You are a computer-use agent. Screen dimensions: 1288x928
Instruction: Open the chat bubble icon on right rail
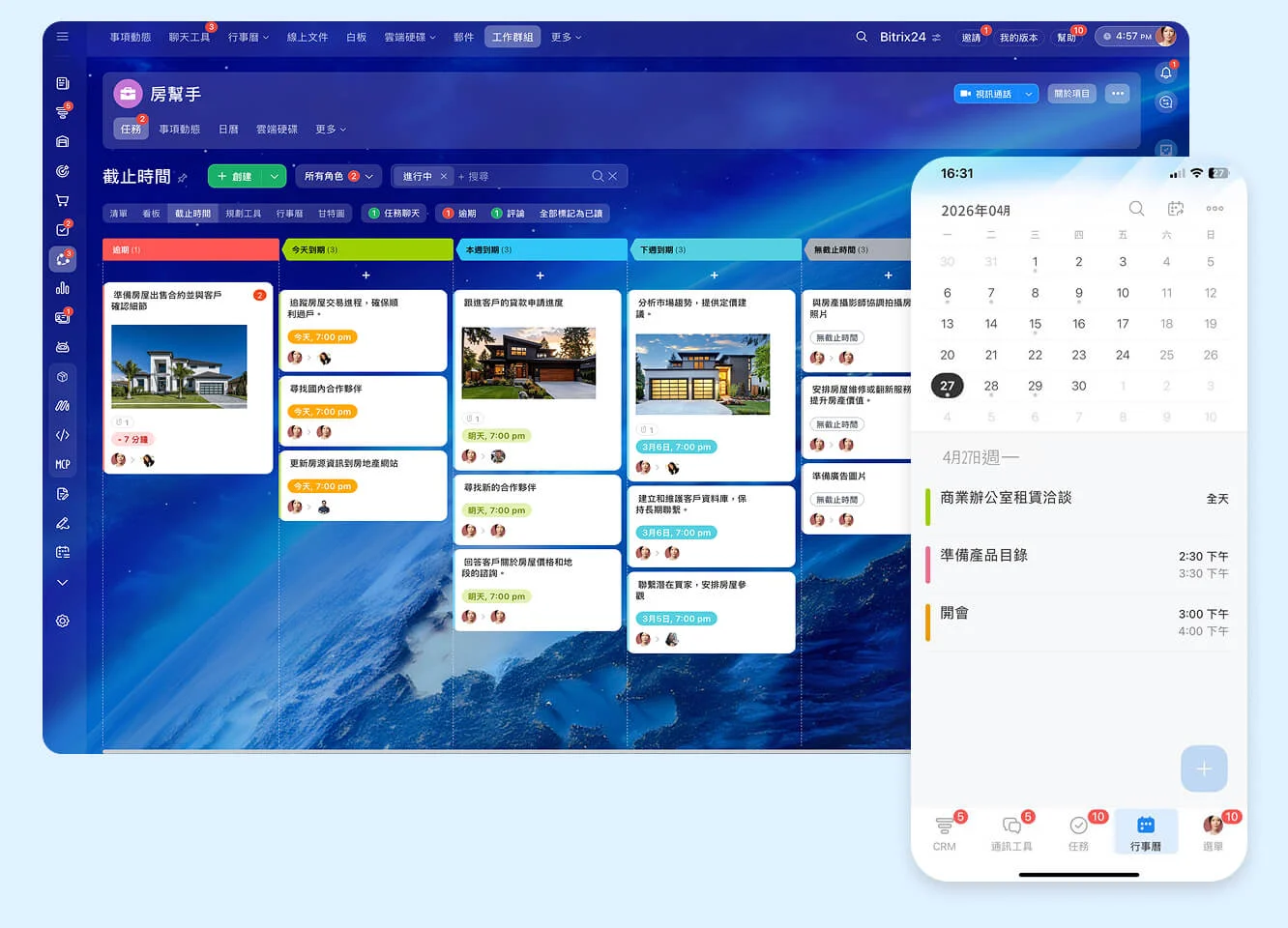[1166, 101]
